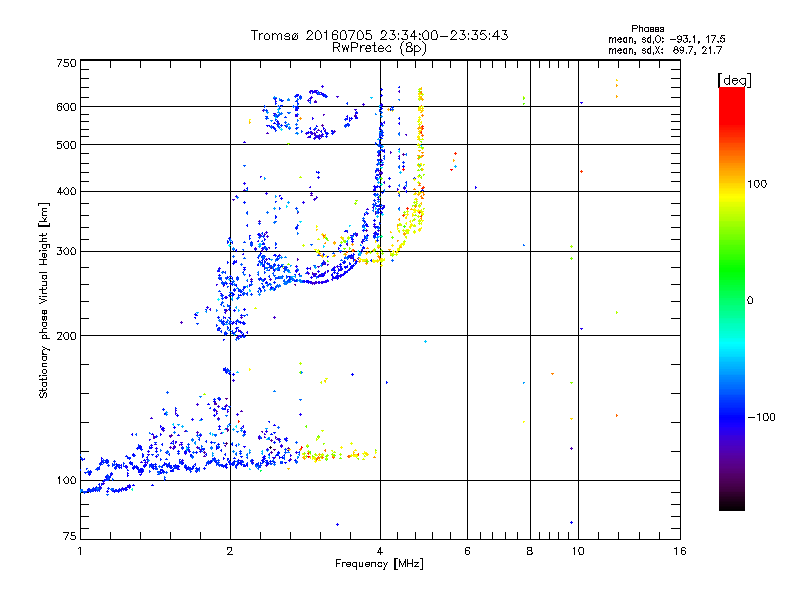
Task: Click the y-axis tick label '600'
Action: coord(66,107)
